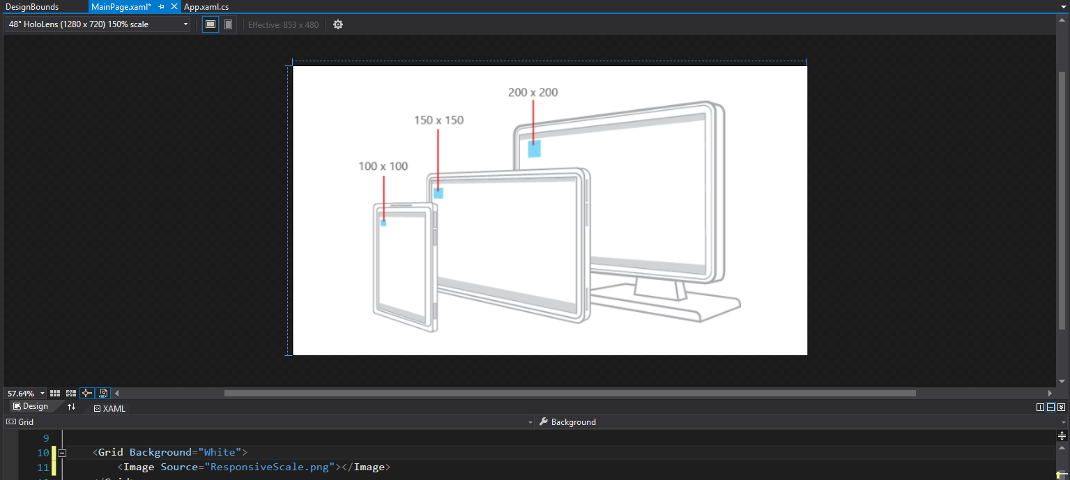
Task: Switch to the XAML pane tab
Action: pos(109,408)
